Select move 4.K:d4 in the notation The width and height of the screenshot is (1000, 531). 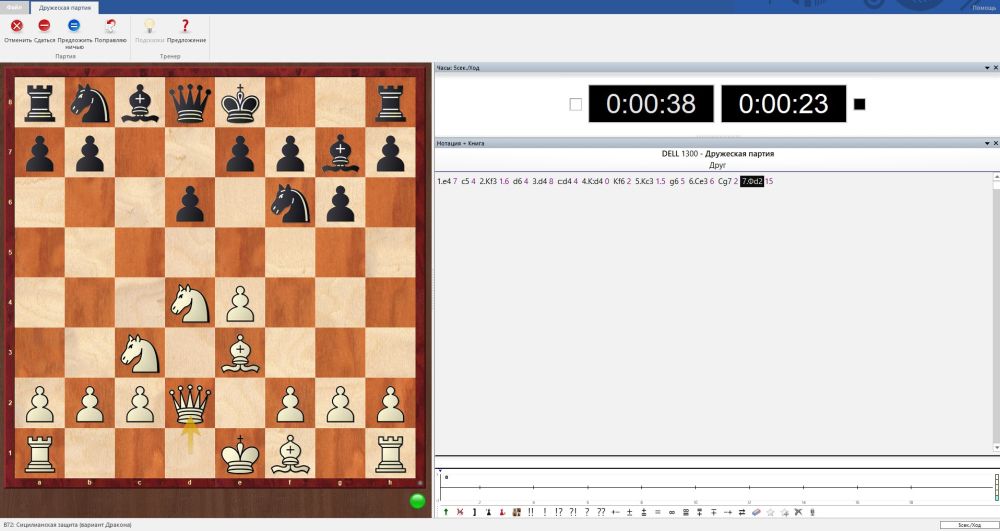(x=592, y=182)
